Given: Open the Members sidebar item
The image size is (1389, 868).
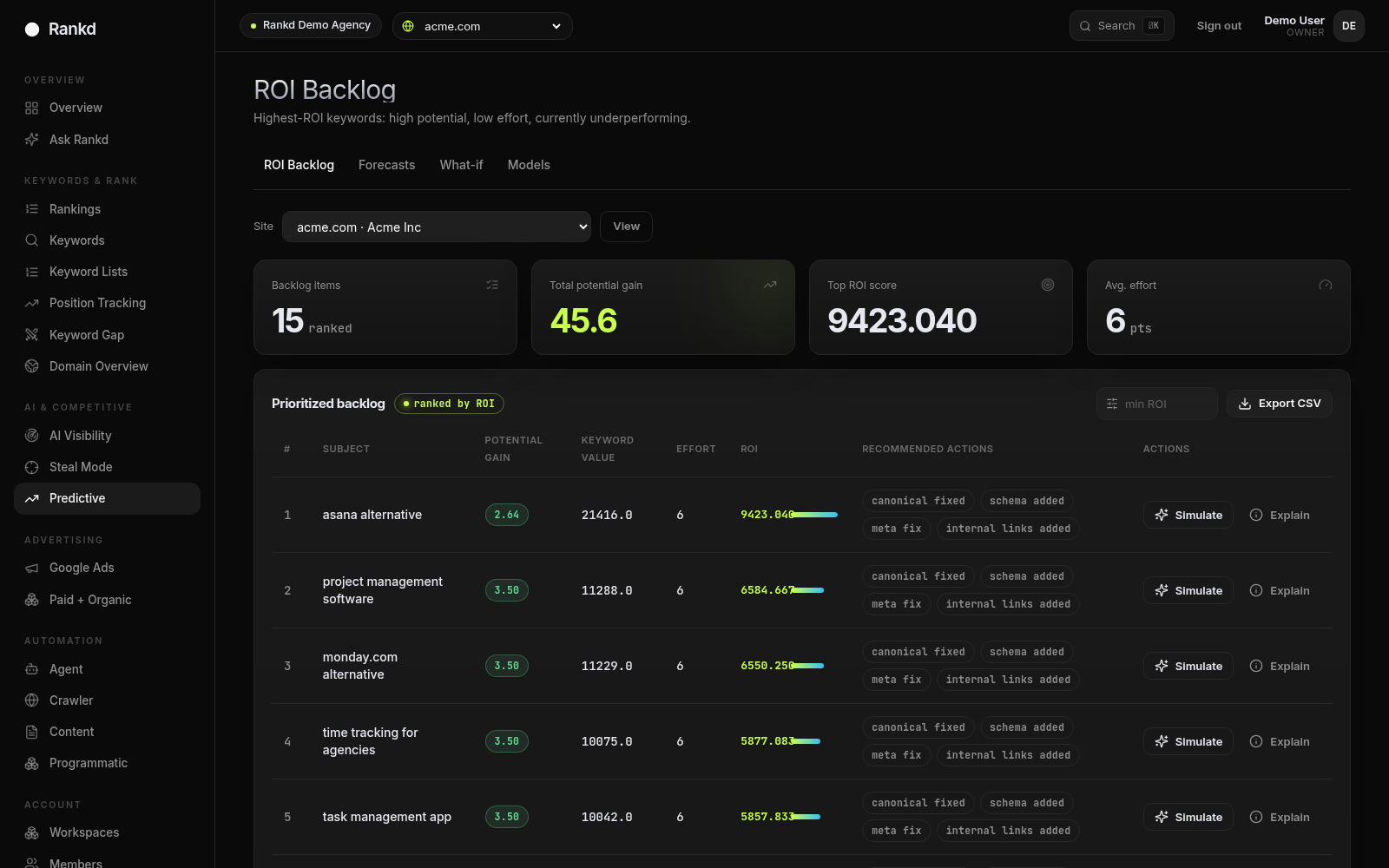Looking at the screenshot, I should (107, 863).
